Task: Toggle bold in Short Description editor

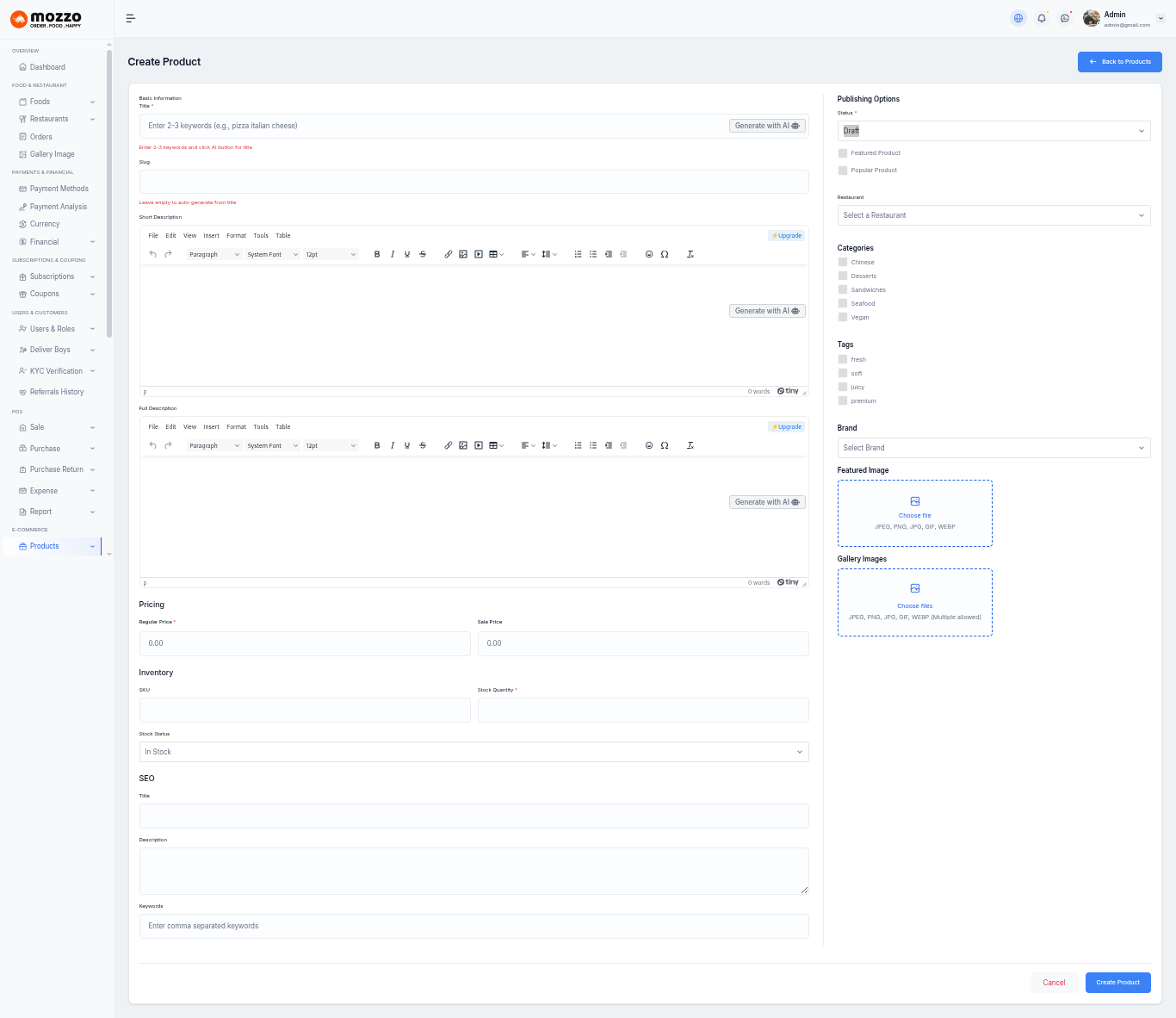Action: (377, 254)
